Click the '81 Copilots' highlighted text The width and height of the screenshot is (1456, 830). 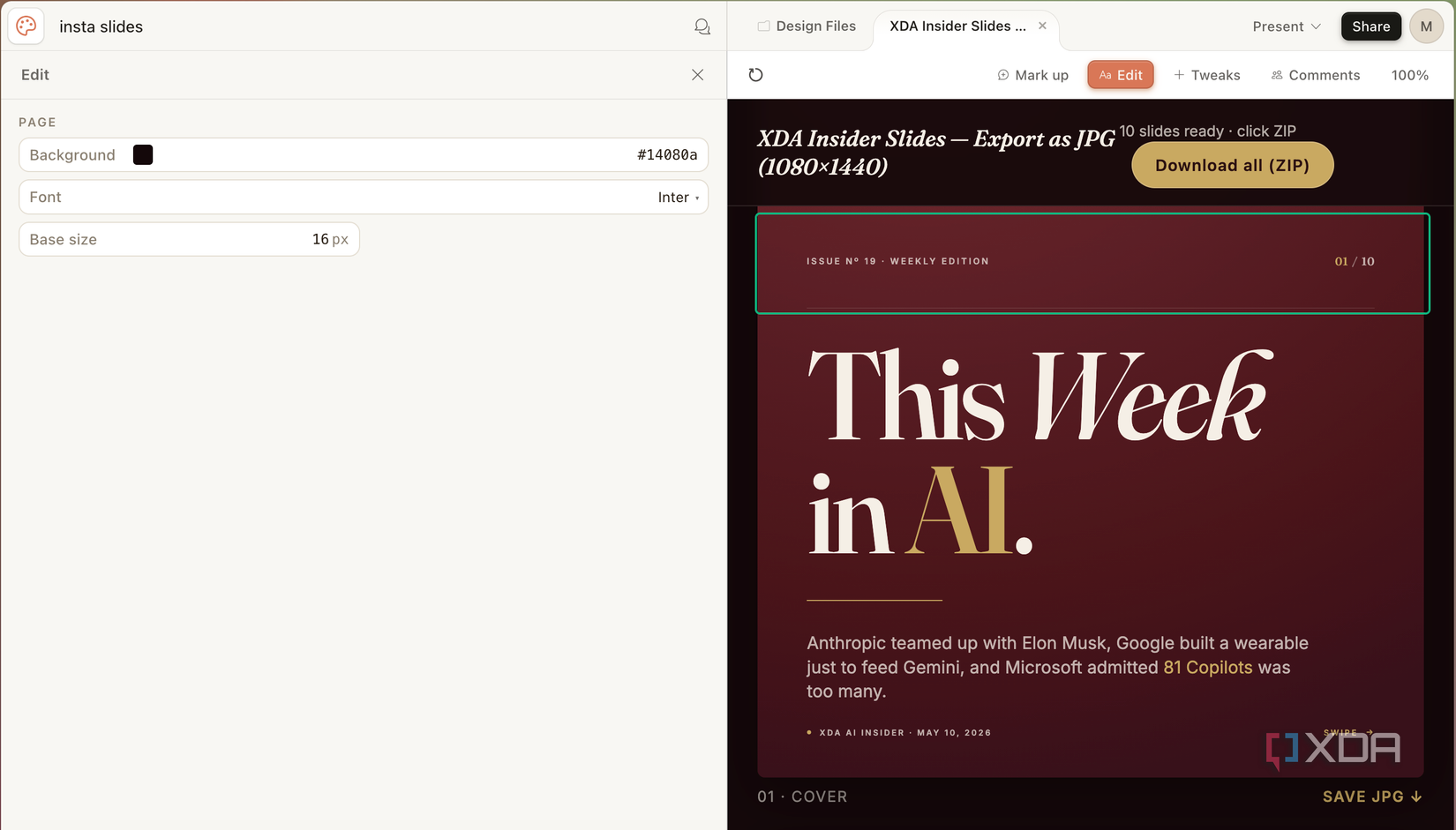[1208, 668]
